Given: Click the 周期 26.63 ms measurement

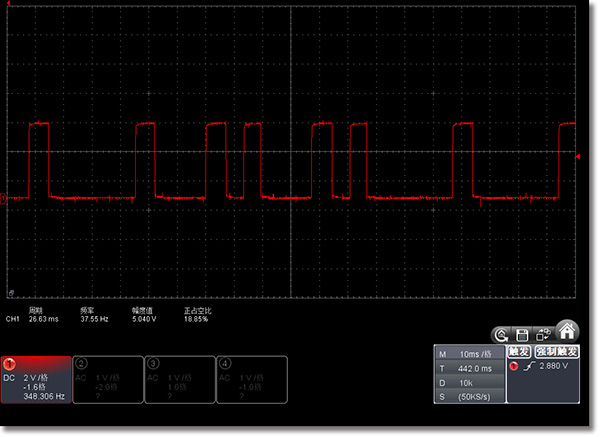Looking at the screenshot, I should point(43,316).
